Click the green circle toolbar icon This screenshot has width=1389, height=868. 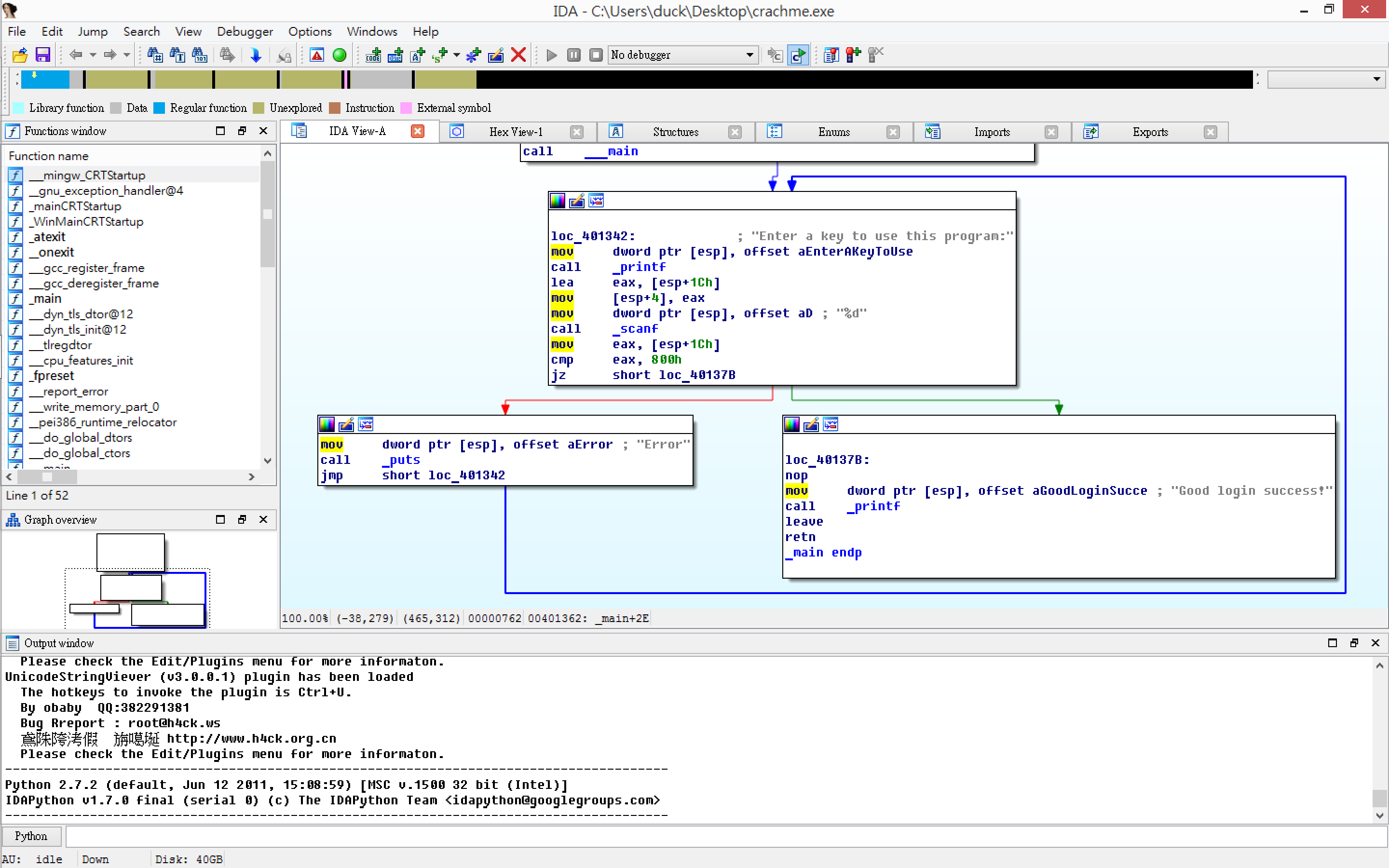(340, 55)
